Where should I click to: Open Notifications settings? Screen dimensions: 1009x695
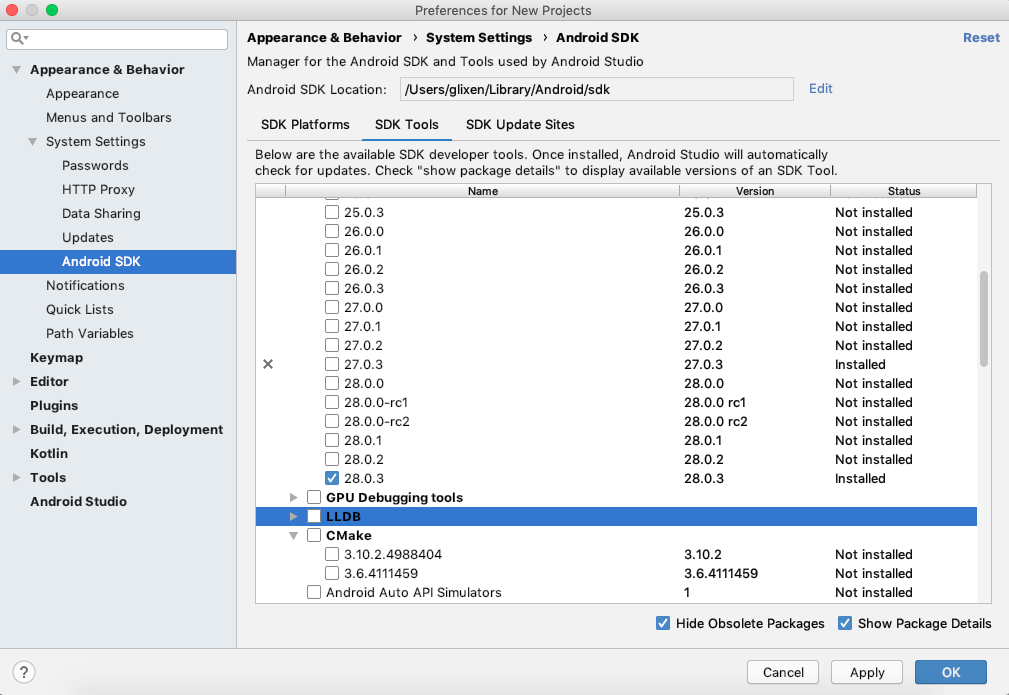(x=85, y=286)
